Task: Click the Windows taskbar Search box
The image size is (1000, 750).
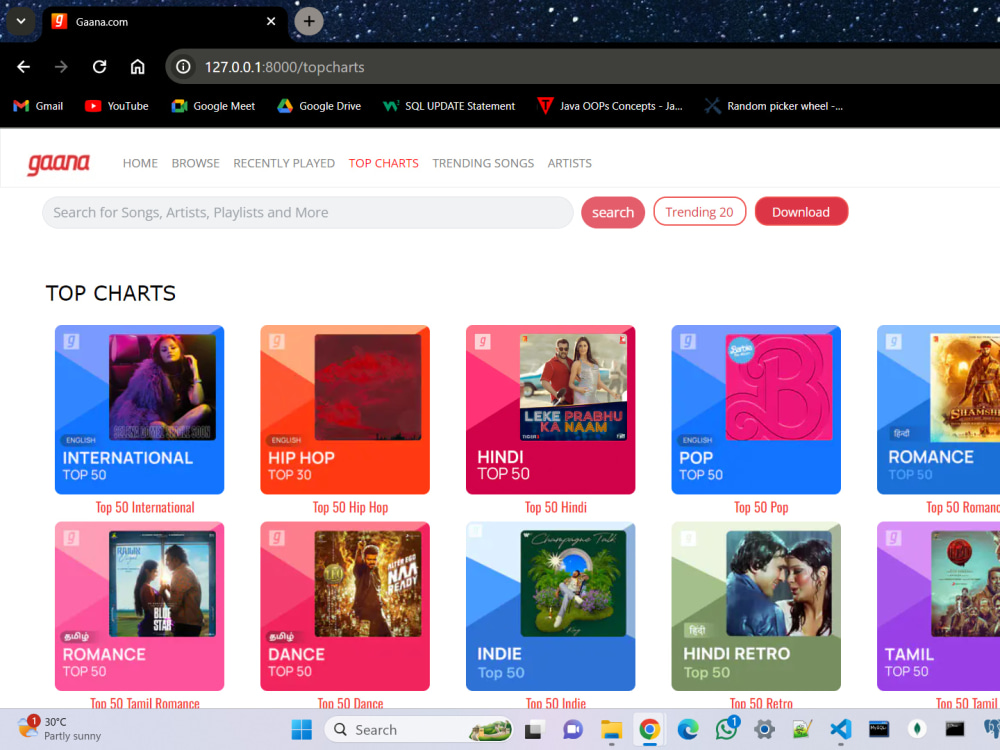Action: [x=419, y=730]
